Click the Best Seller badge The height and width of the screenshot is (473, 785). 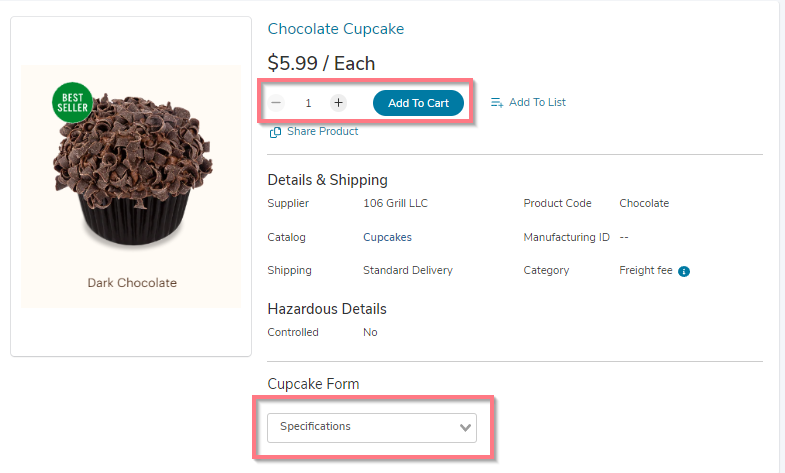[x=72, y=103]
